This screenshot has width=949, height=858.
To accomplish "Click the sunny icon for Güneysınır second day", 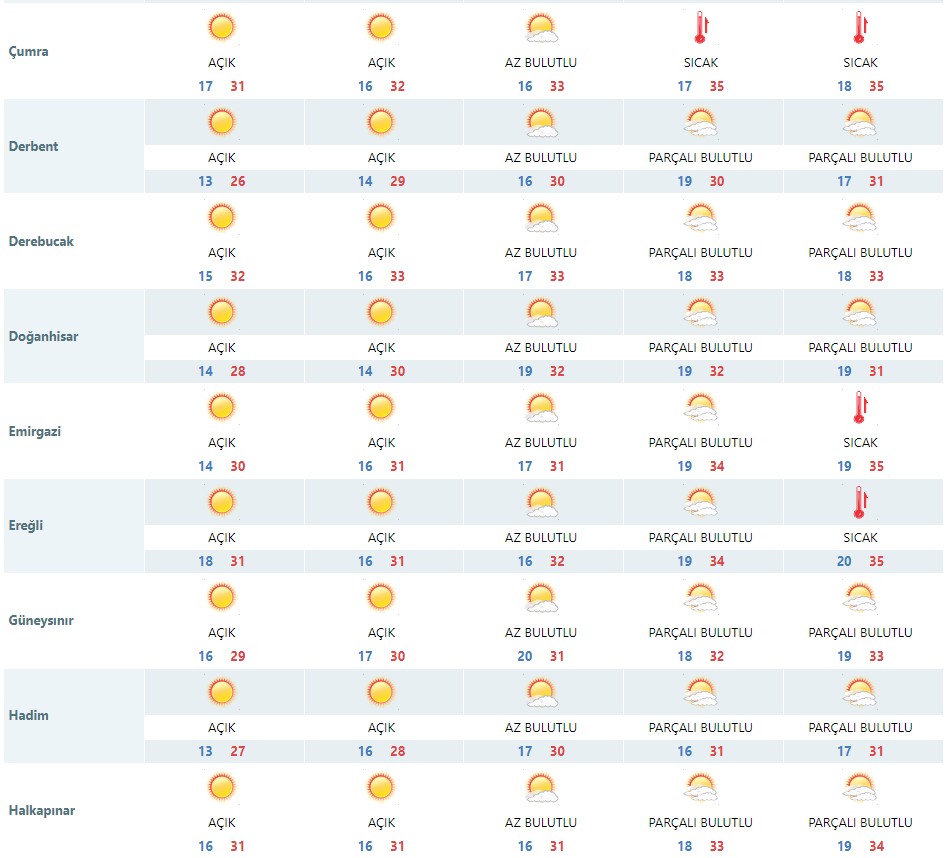I will point(381,597).
